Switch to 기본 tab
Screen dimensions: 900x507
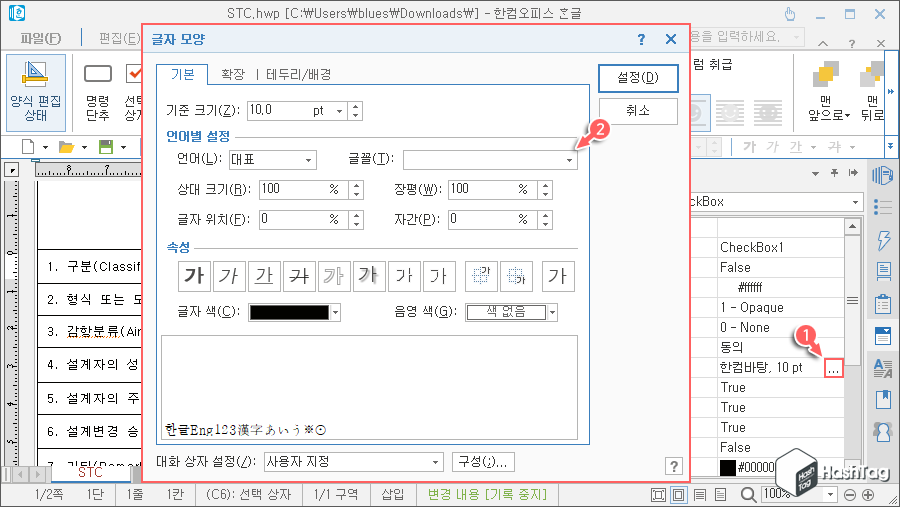[x=183, y=75]
